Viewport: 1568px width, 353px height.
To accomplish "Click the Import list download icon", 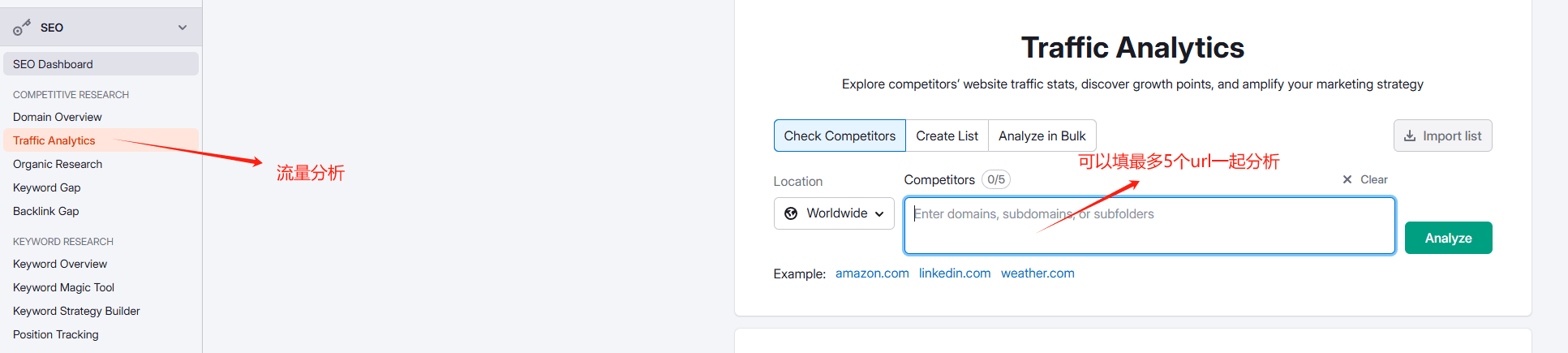I will tap(1410, 136).
